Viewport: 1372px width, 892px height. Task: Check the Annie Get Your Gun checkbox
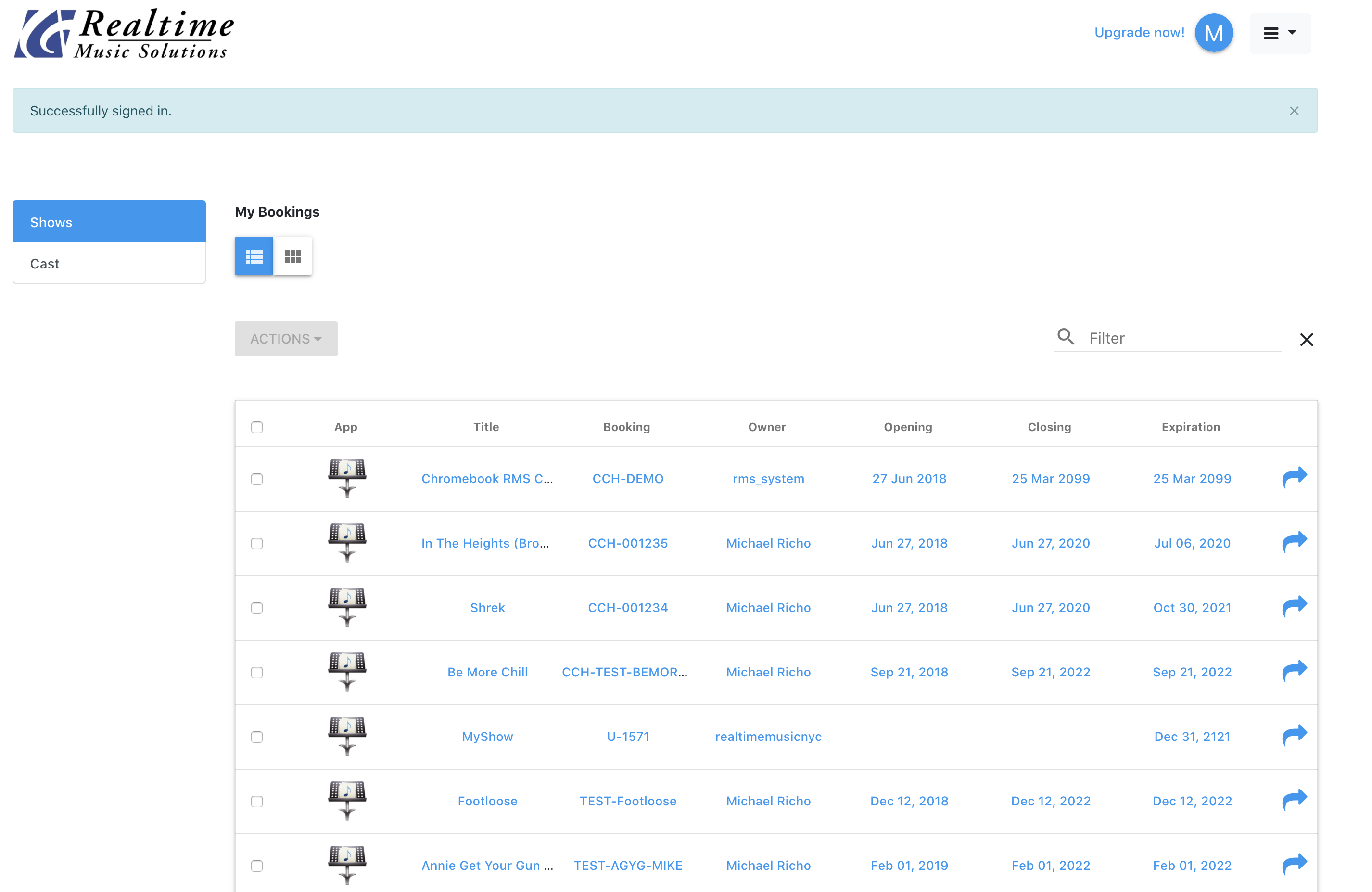coord(257,867)
